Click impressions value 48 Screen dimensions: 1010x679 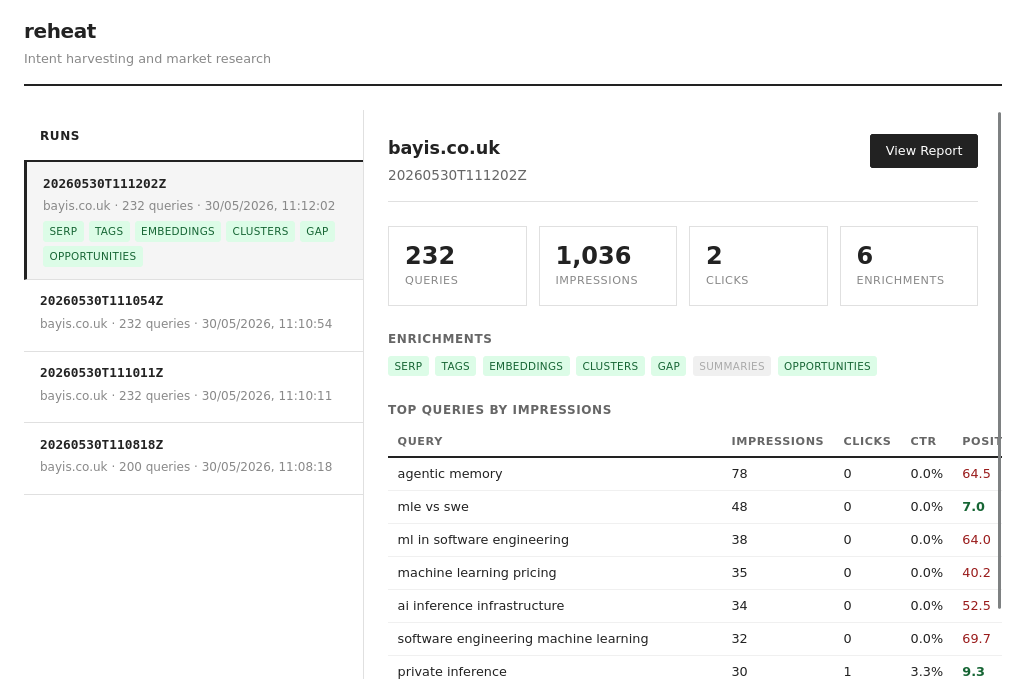pos(739,507)
